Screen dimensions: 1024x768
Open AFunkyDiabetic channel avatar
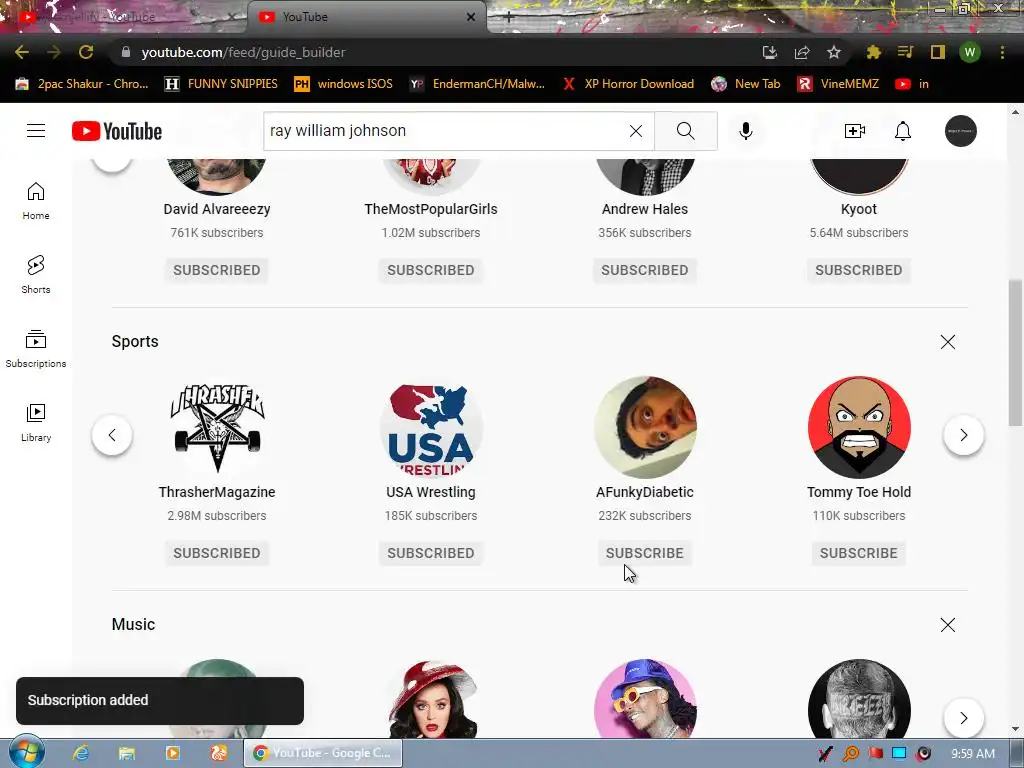pos(645,427)
